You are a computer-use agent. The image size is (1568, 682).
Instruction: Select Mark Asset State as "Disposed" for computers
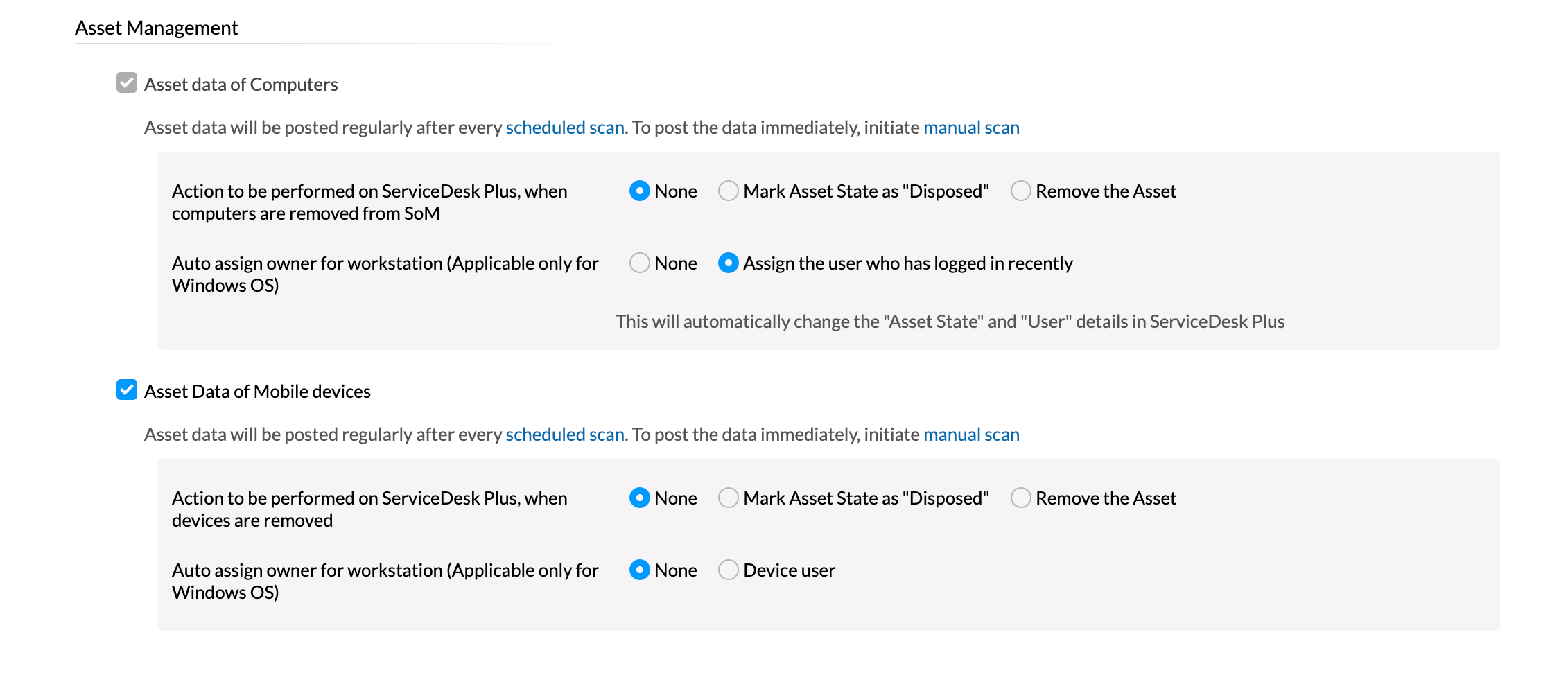(728, 191)
